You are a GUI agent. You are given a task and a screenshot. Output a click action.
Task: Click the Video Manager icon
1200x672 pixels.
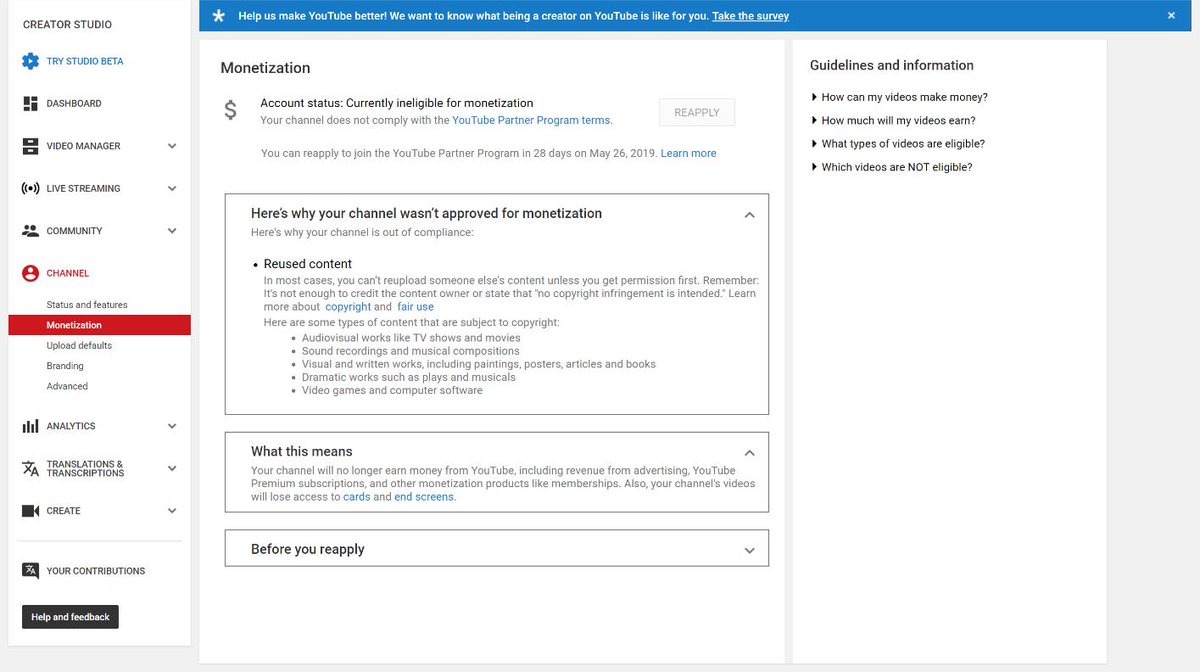pyautogui.click(x=30, y=146)
